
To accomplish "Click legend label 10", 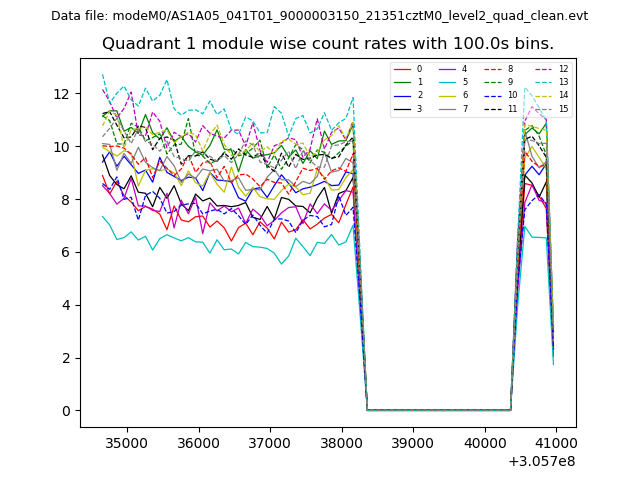I will 512,95.
